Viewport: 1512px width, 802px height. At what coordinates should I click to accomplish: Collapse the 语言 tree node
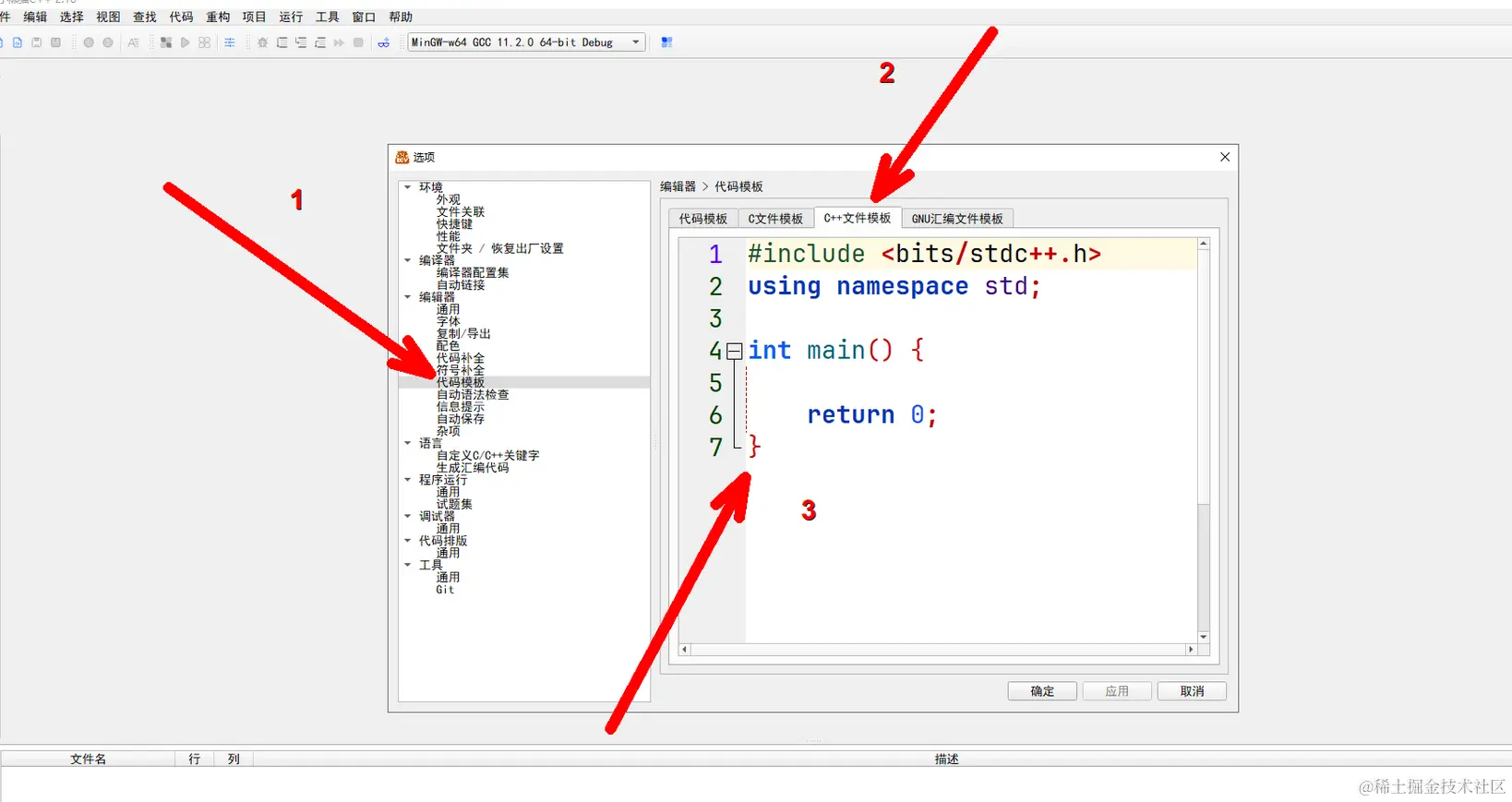(407, 443)
